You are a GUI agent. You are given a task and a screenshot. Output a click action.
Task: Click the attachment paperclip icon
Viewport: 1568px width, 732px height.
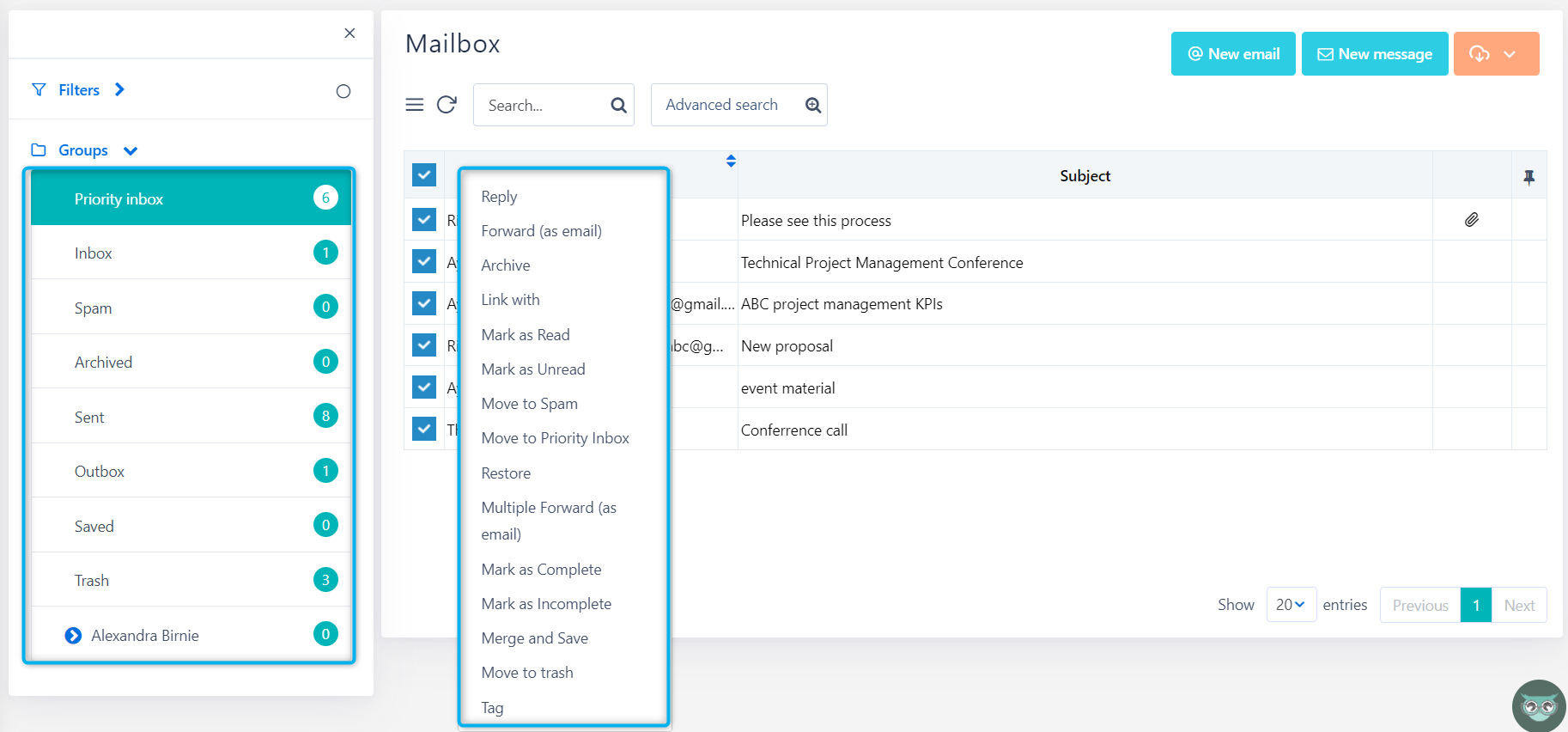coord(1472,220)
